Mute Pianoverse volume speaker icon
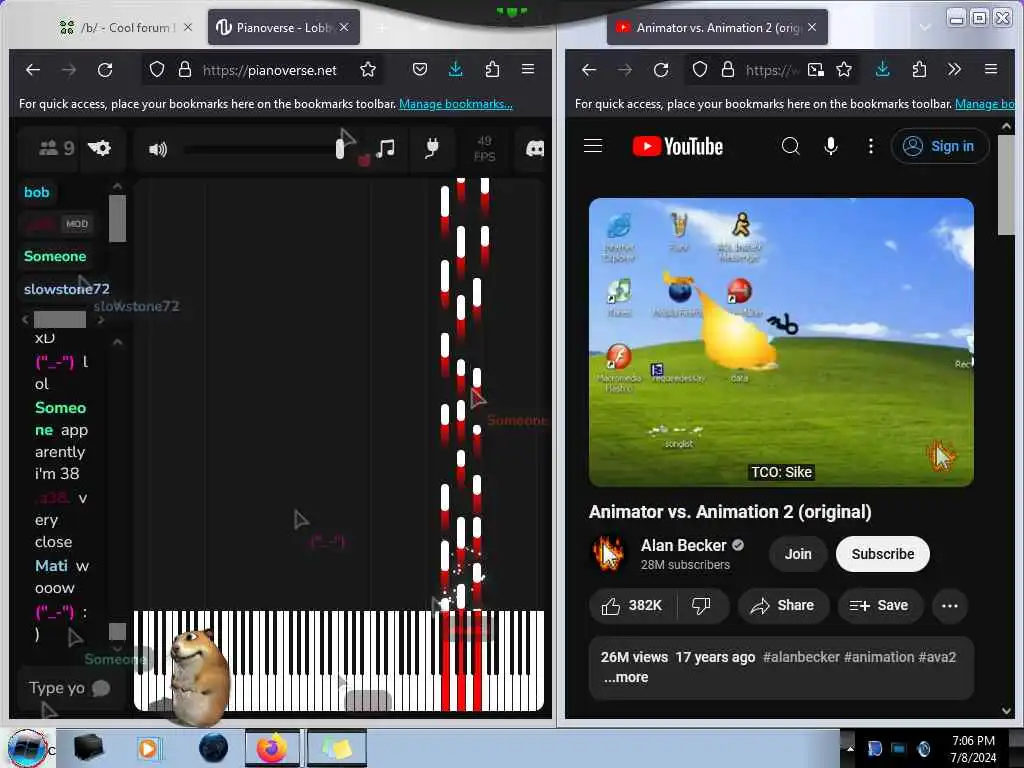 pyautogui.click(x=157, y=150)
